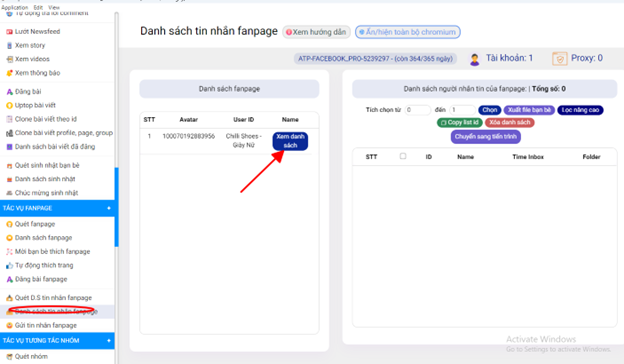This screenshot has height=364, width=624.
Task: Click the Tài khoản user avatar icon
Action: pos(474,59)
